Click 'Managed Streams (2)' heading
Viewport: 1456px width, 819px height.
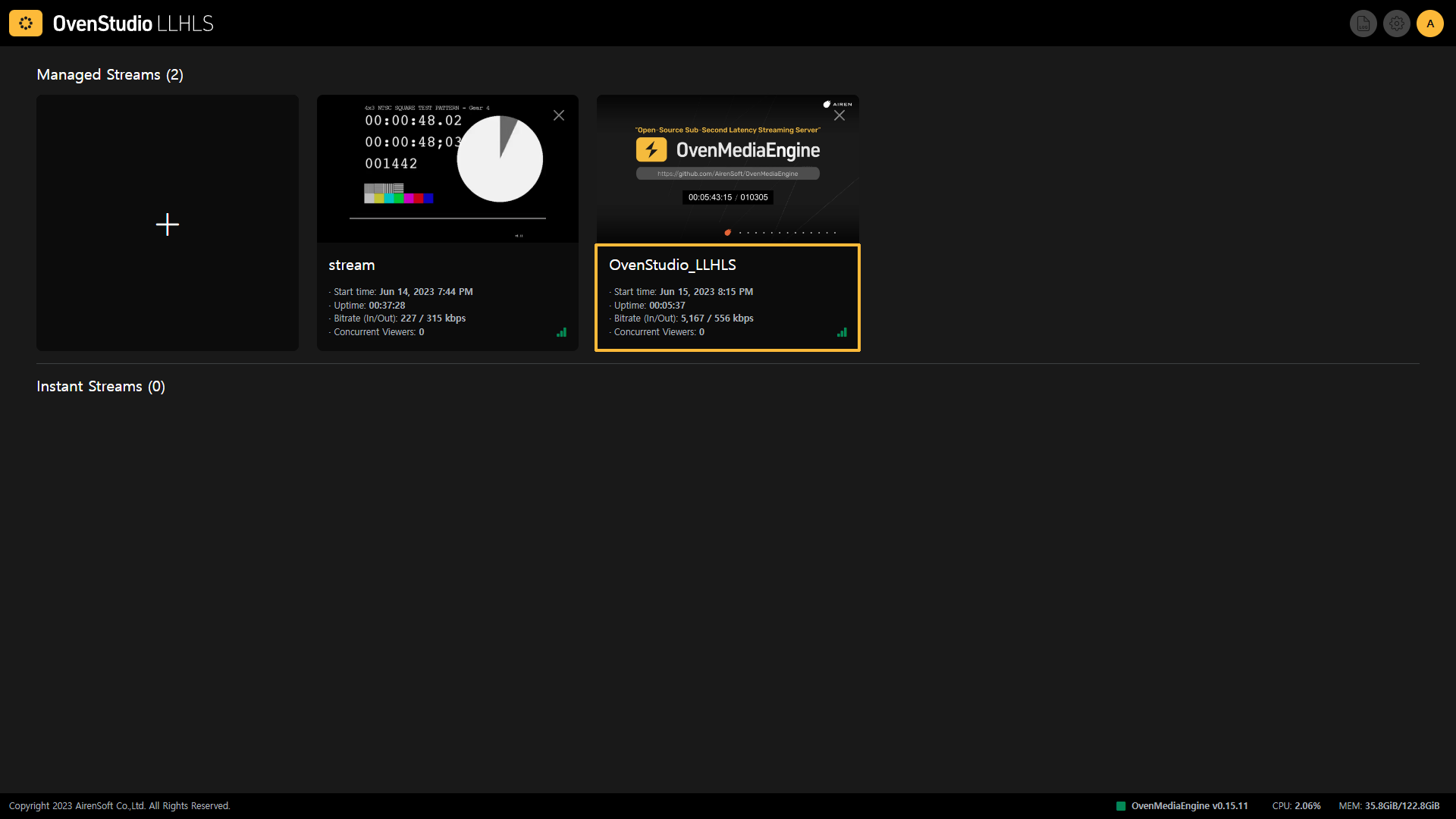tap(110, 74)
